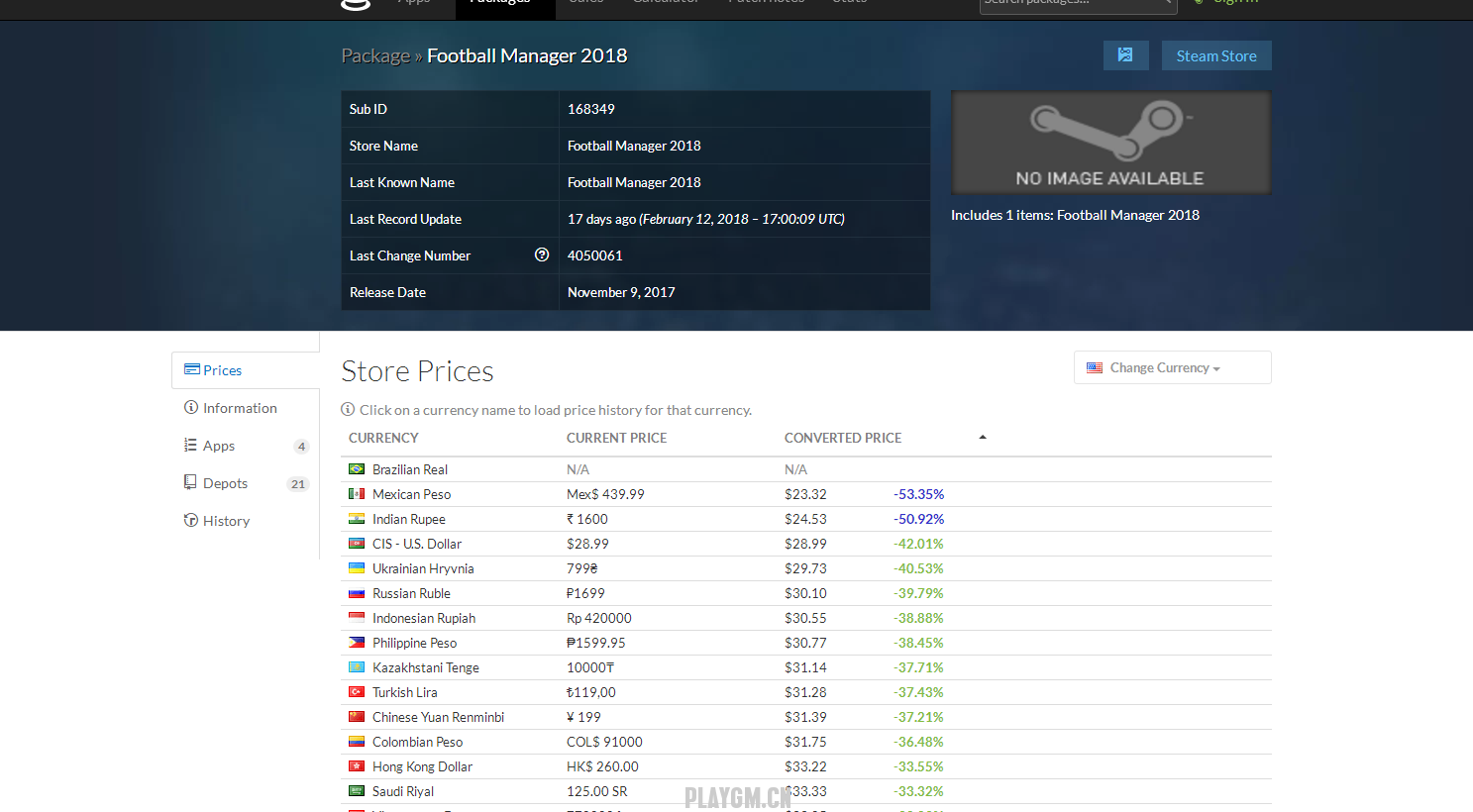Expand the Change Currency dropdown
The width and height of the screenshot is (1473, 812).
click(1173, 367)
